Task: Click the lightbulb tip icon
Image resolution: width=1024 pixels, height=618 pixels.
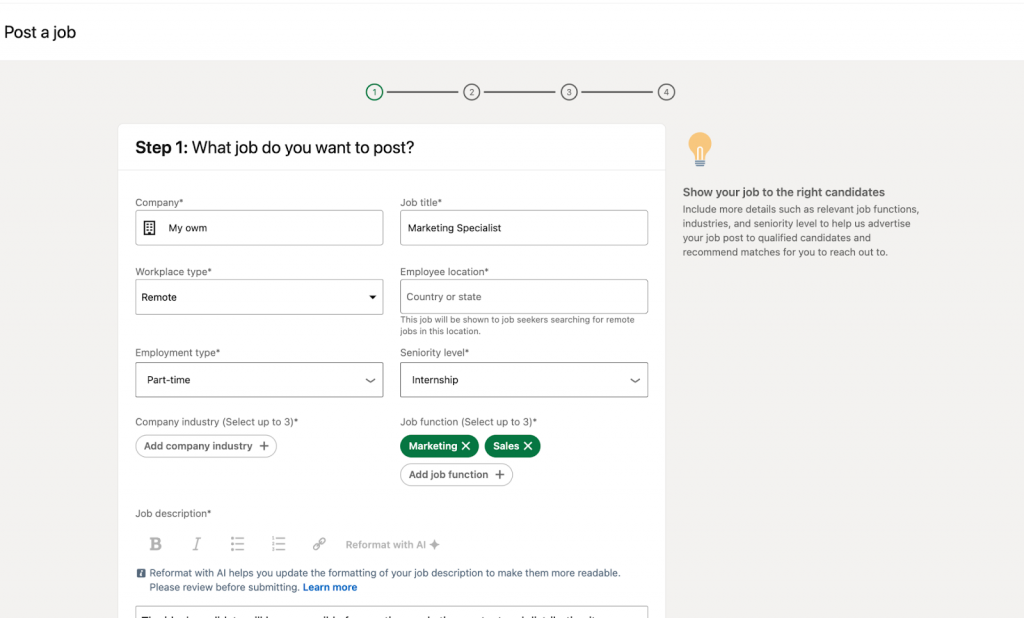Action: pyautogui.click(x=698, y=148)
